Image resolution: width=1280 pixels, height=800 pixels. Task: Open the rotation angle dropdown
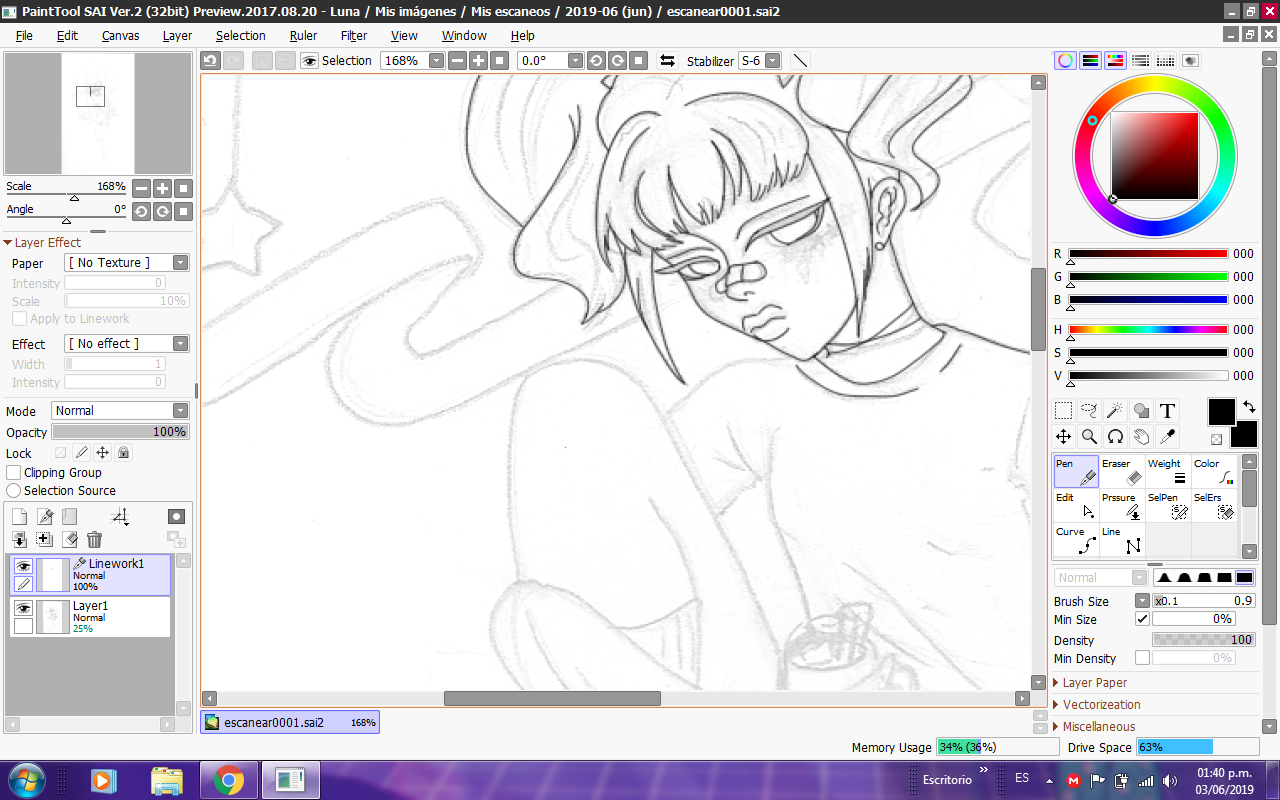[575, 61]
